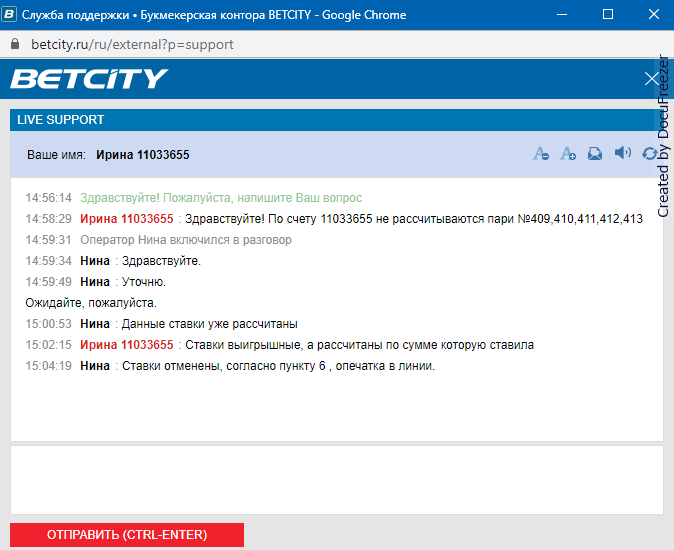Refresh the live support chat
This screenshot has width=674, height=550.
tap(649, 153)
